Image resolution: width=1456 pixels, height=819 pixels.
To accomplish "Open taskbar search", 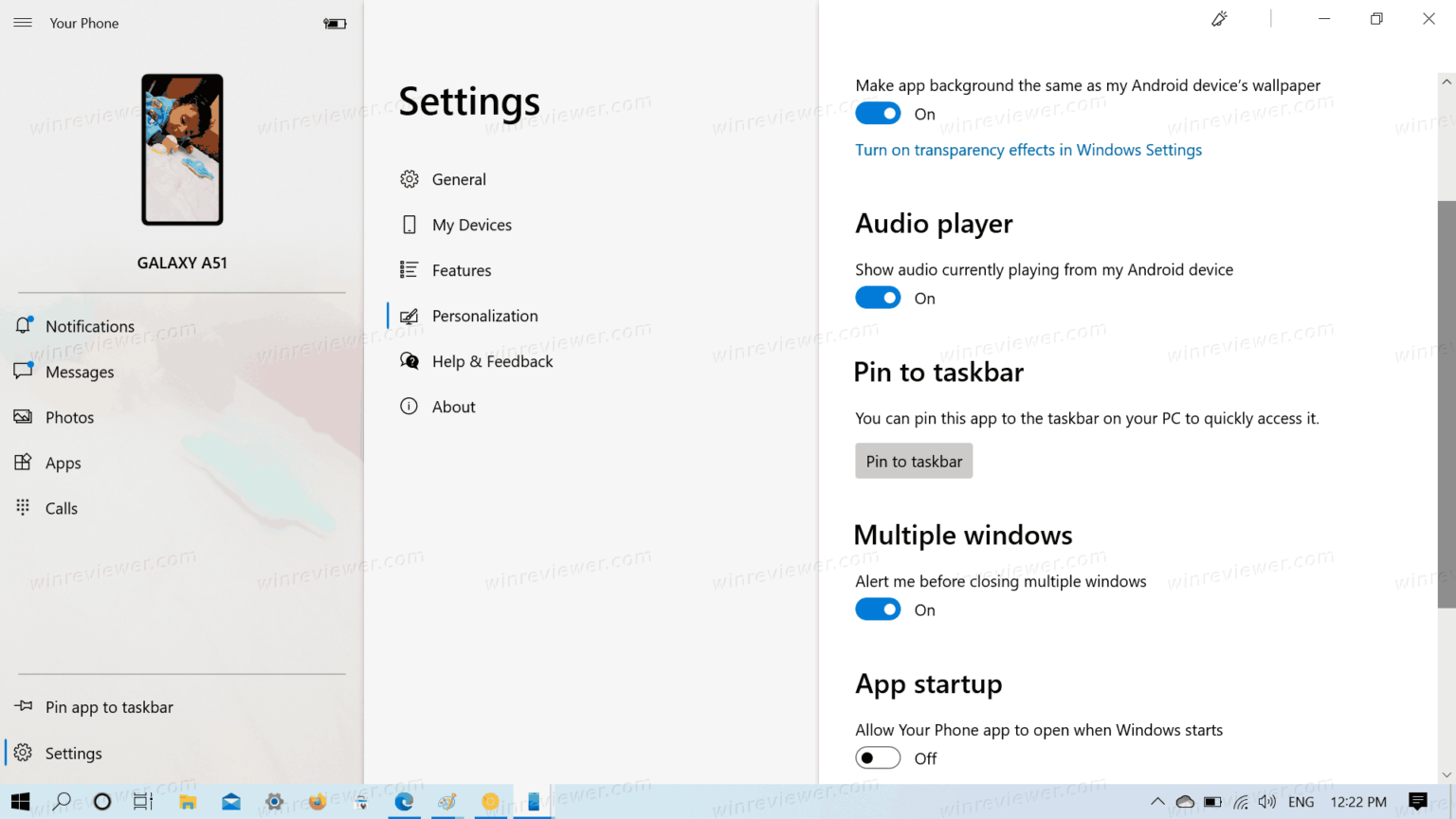I will point(63,802).
